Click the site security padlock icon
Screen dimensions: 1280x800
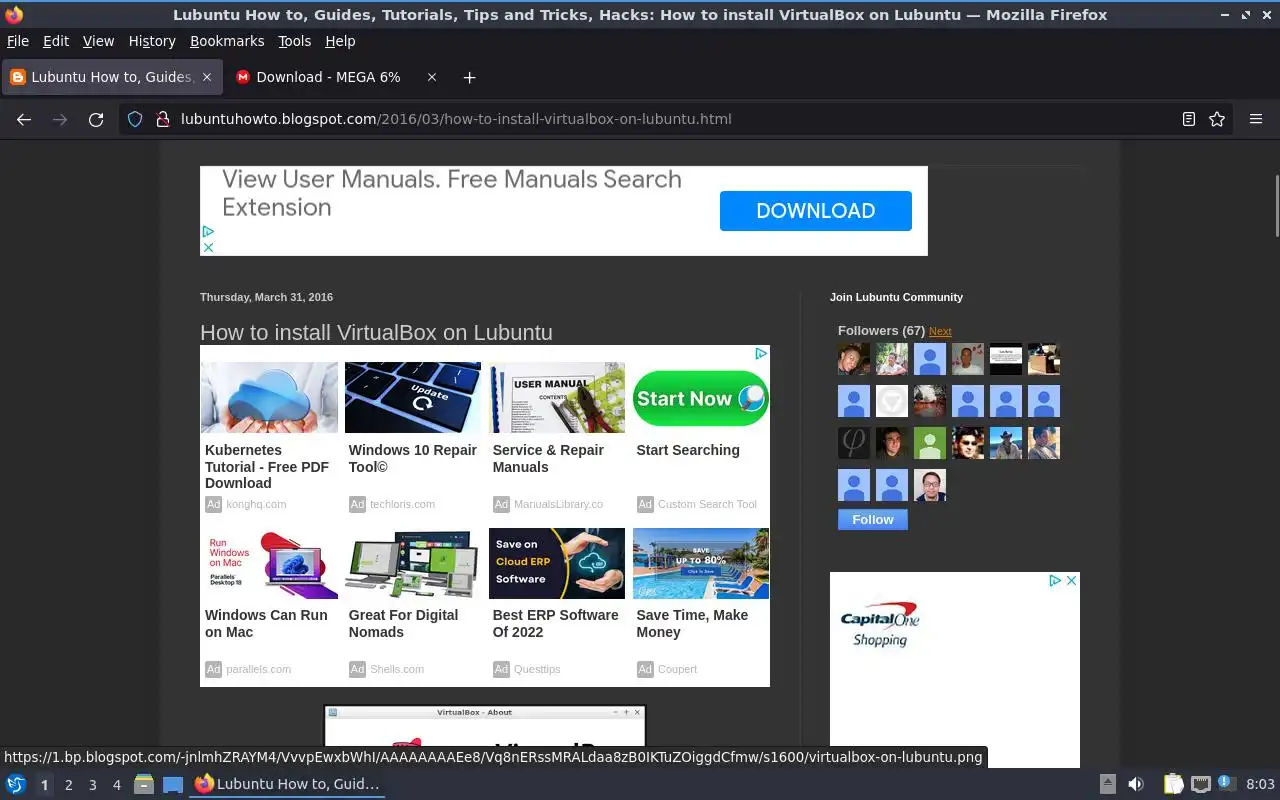[x=163, y=119]
